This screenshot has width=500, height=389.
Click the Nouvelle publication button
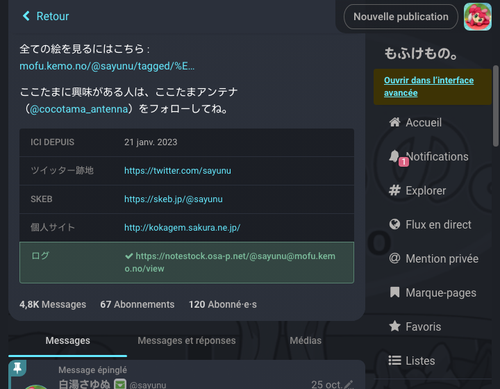401,17
